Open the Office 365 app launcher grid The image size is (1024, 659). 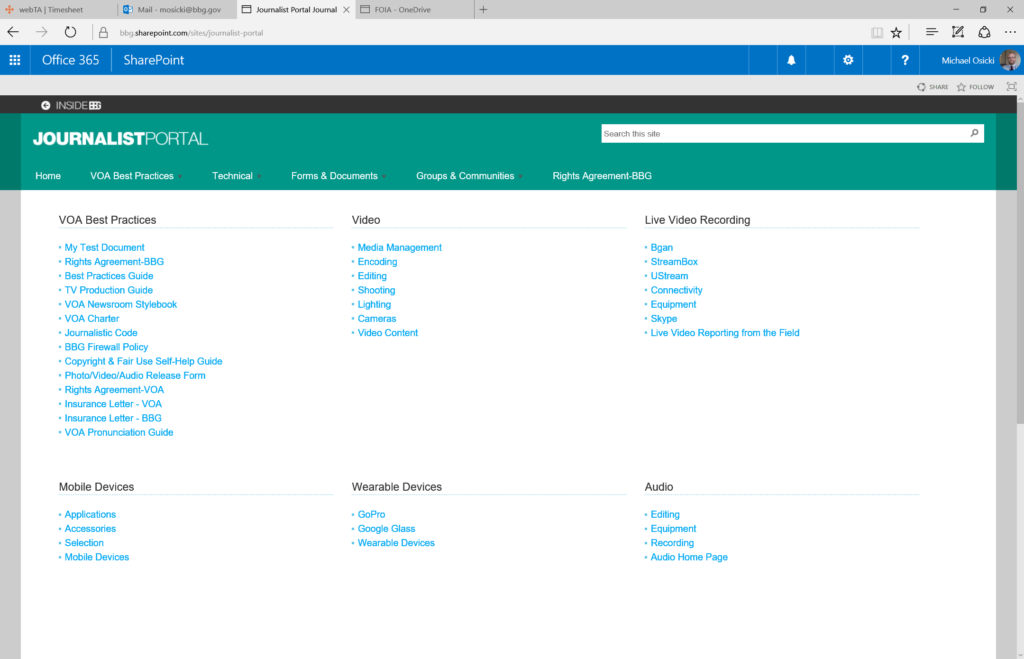pyautogui.click(x=15, y=60)
